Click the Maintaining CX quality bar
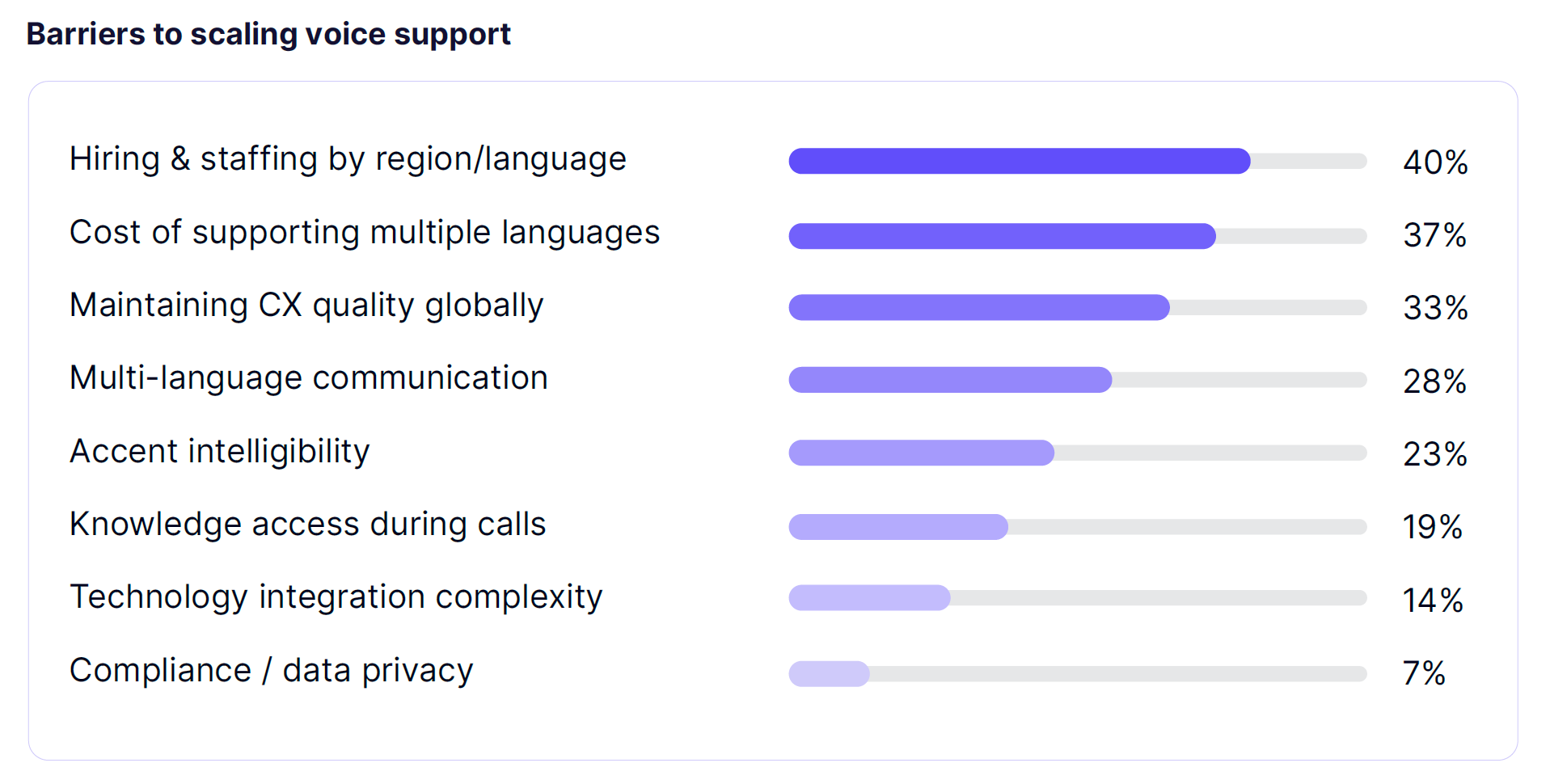The image size is (1550, 784). [1078, 307]
